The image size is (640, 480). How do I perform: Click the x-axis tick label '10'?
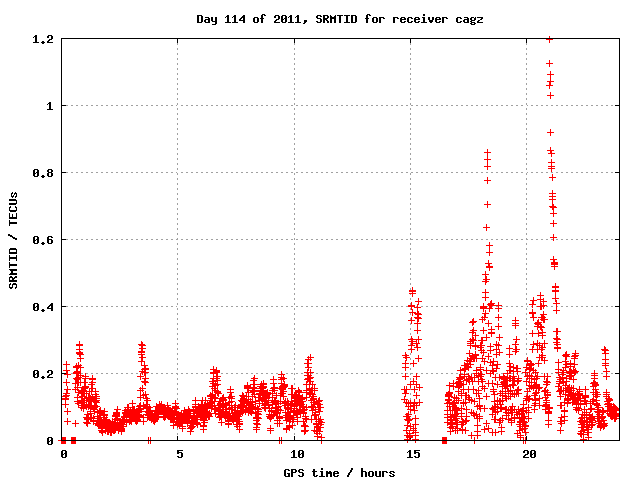pos(297,453)
